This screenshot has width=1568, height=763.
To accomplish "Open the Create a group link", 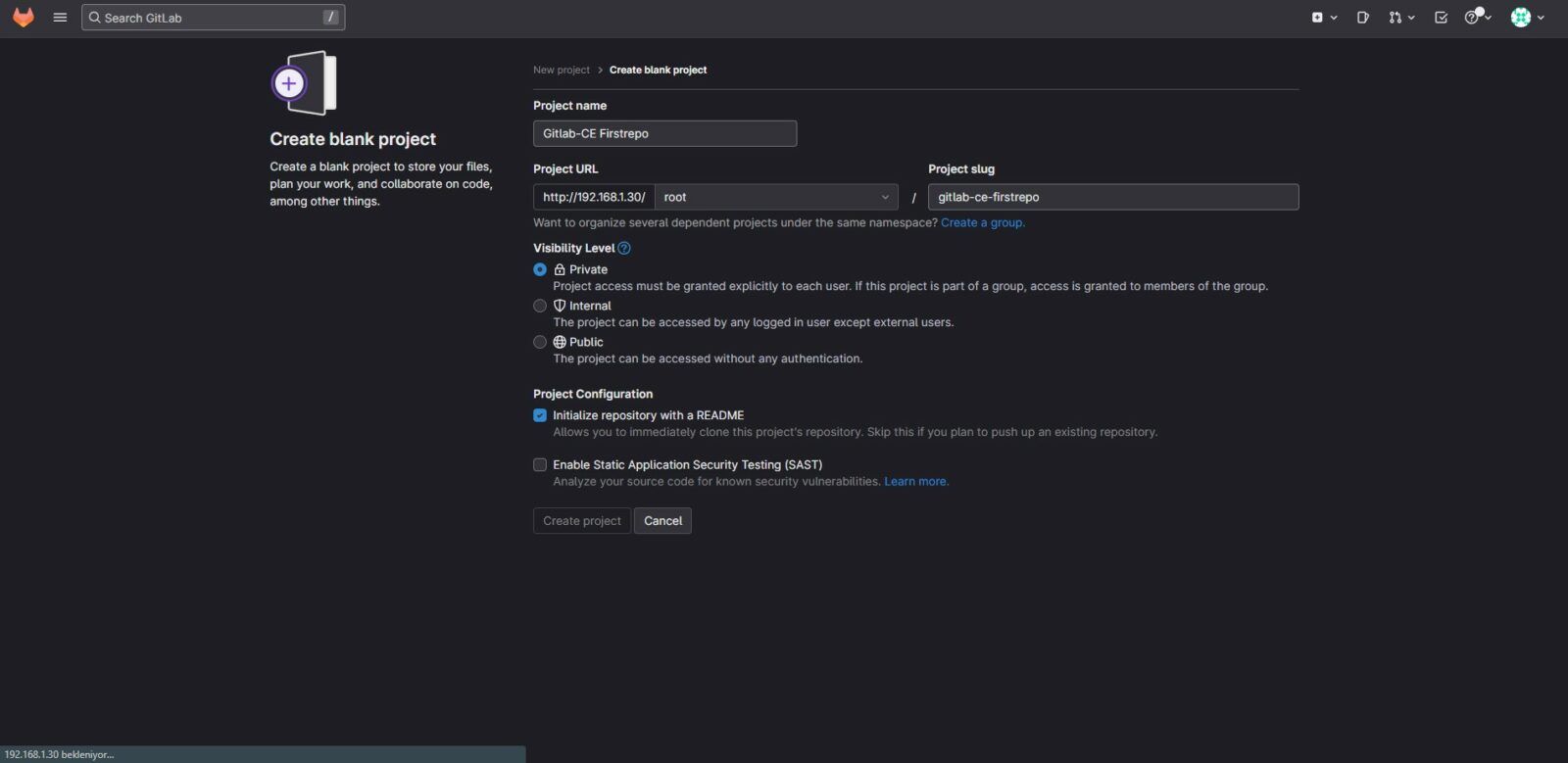I will click(x=983, y=223).
